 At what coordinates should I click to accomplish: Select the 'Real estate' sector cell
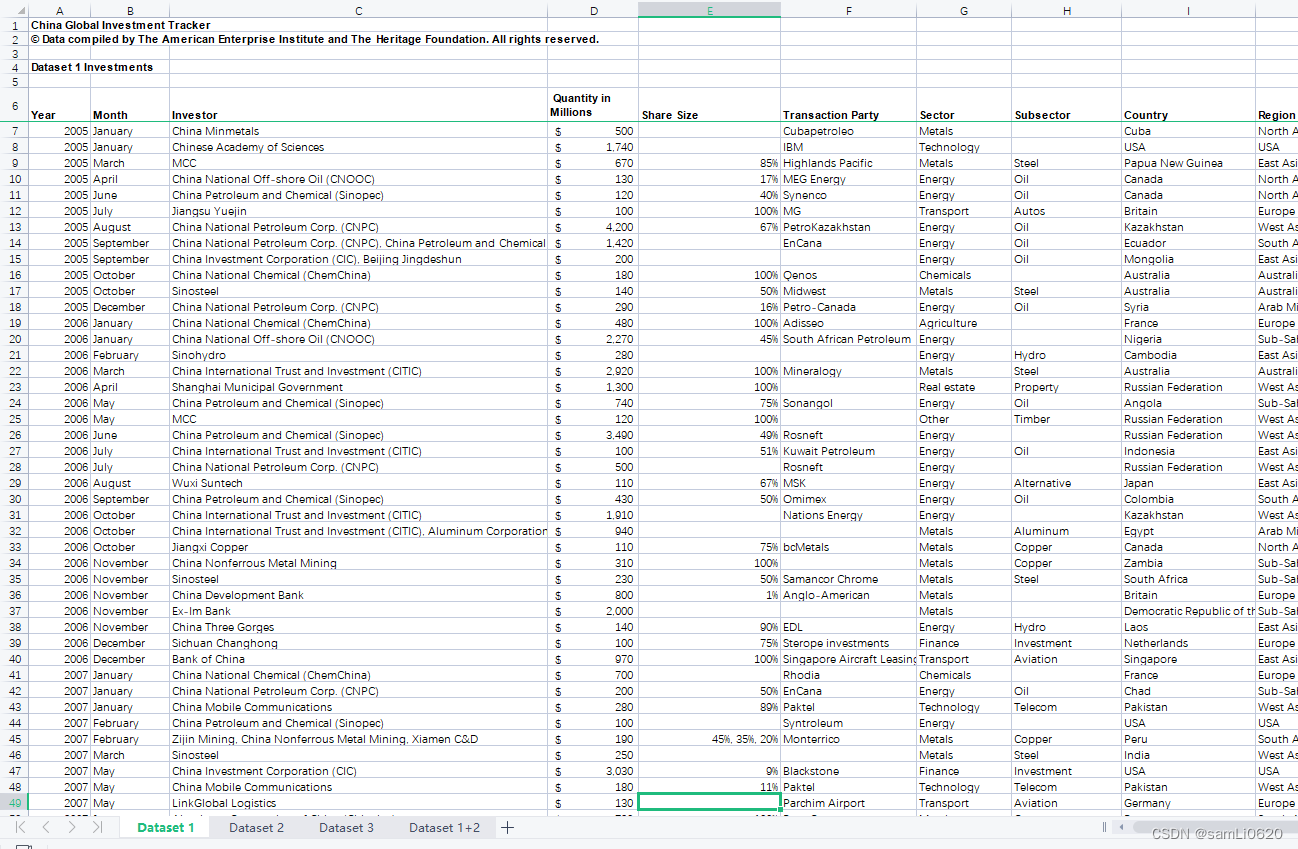[x=964, y=387]
